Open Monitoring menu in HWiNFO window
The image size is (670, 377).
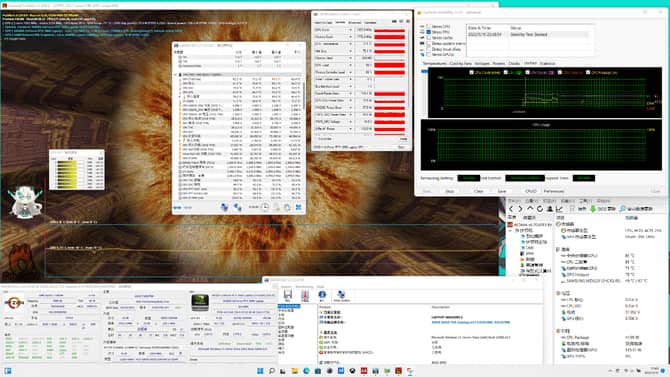(304, 286)
